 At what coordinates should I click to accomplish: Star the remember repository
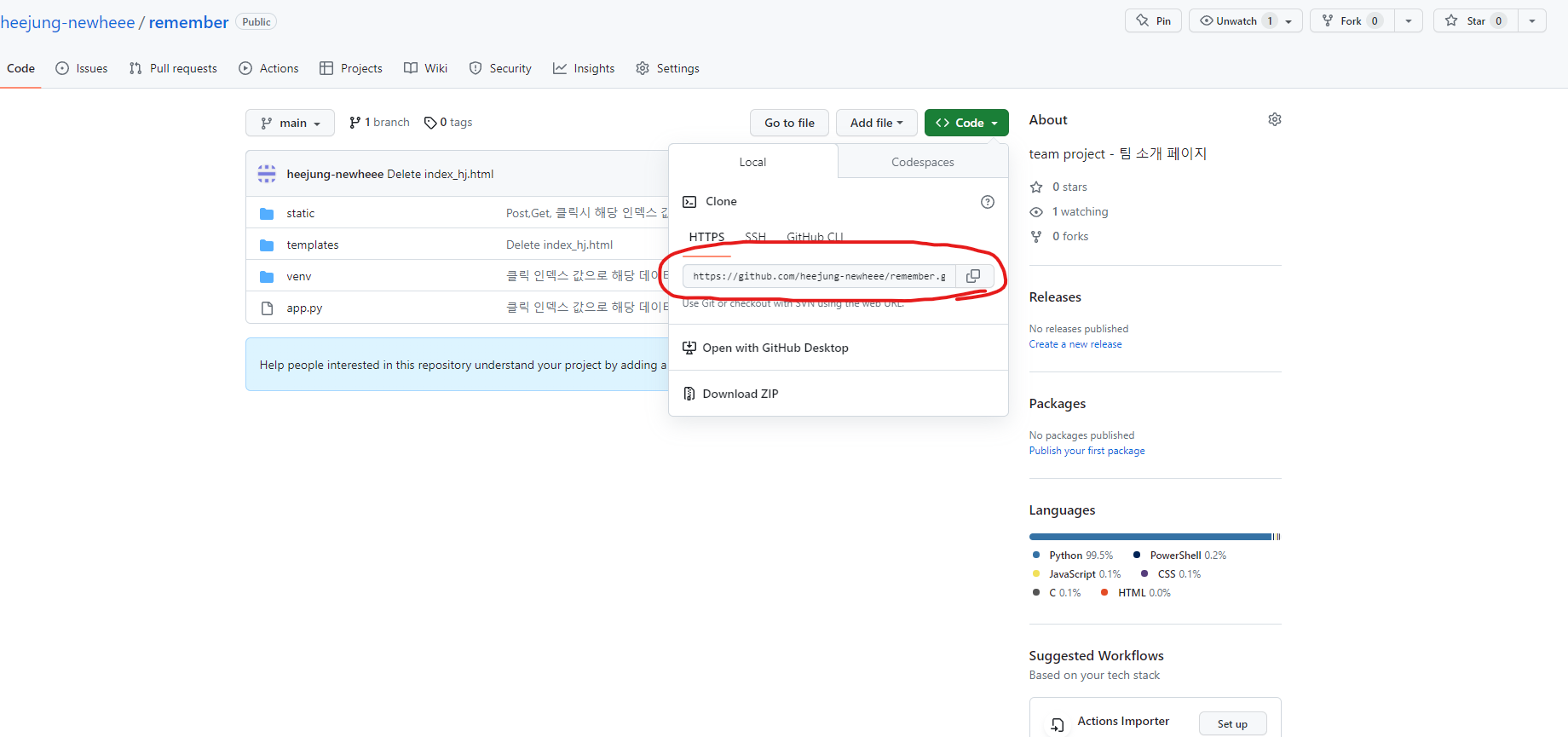click(1476, 20)
